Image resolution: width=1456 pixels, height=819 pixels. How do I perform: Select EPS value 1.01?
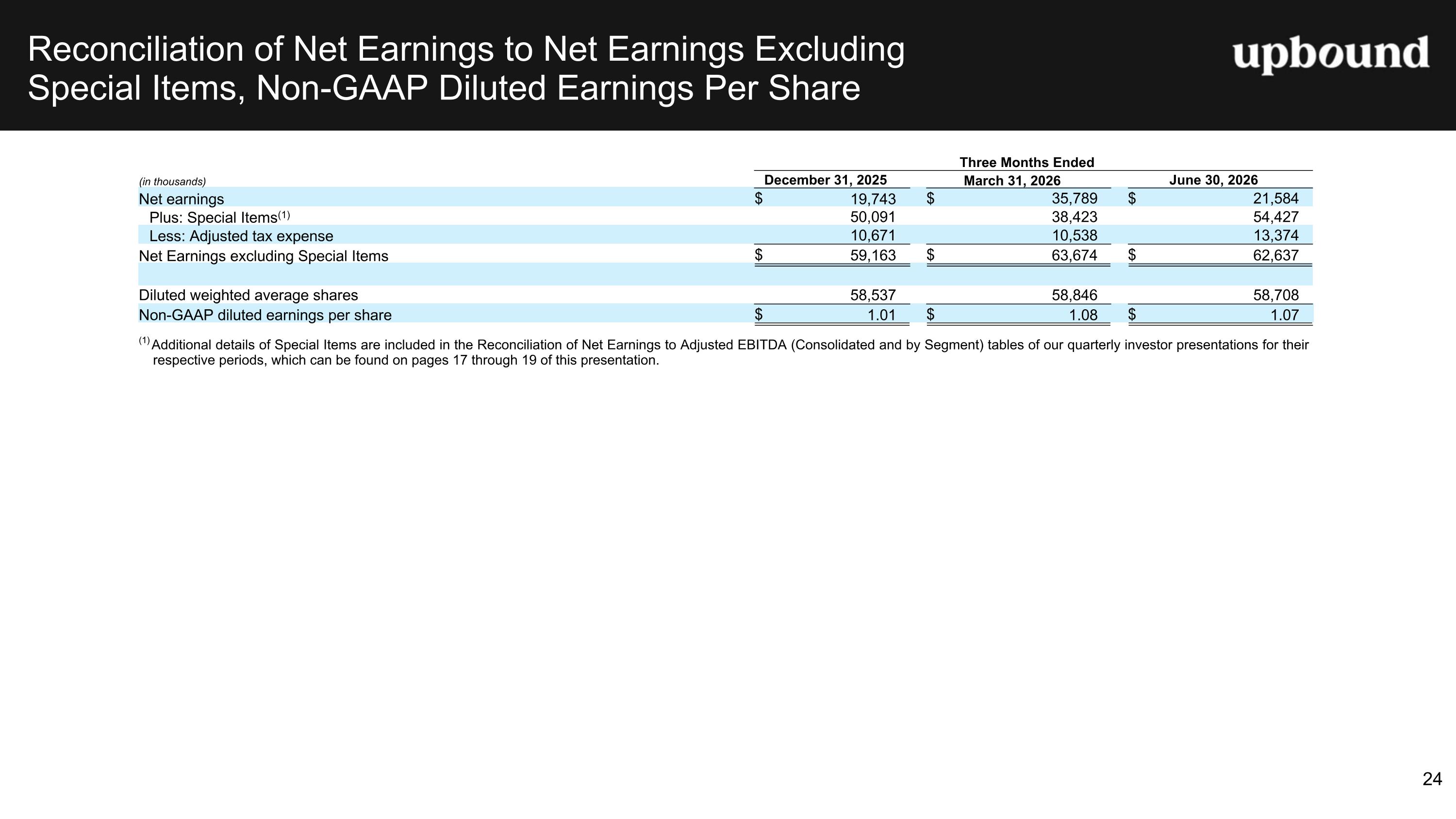pyautogui.click(x=882, y=316)
